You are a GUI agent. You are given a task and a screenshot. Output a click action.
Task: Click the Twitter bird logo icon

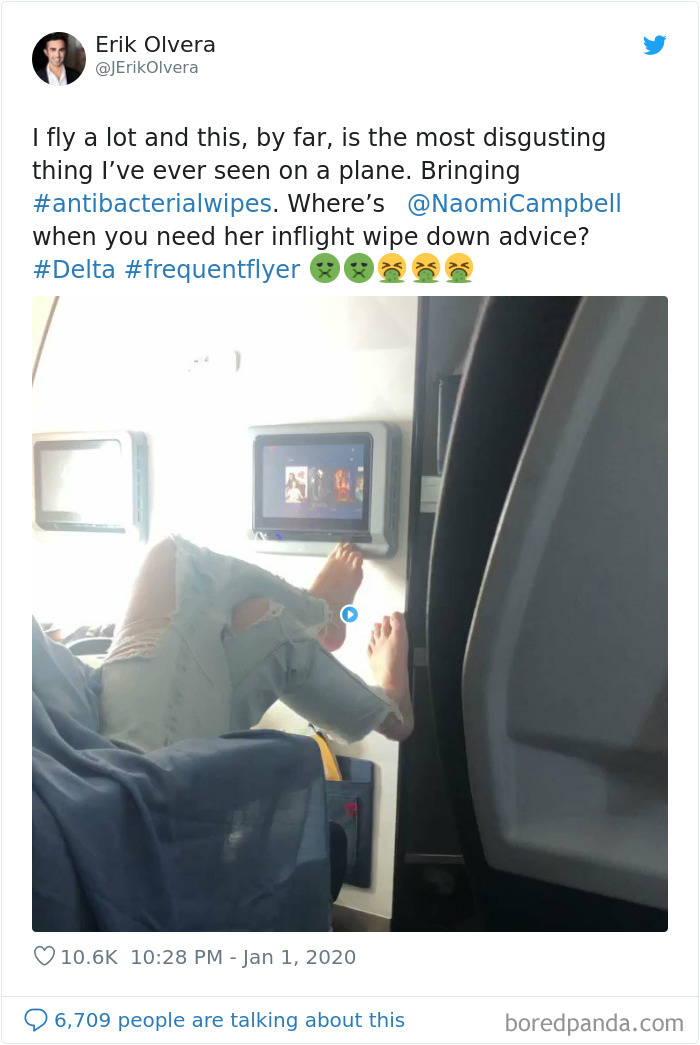(655, 45)
